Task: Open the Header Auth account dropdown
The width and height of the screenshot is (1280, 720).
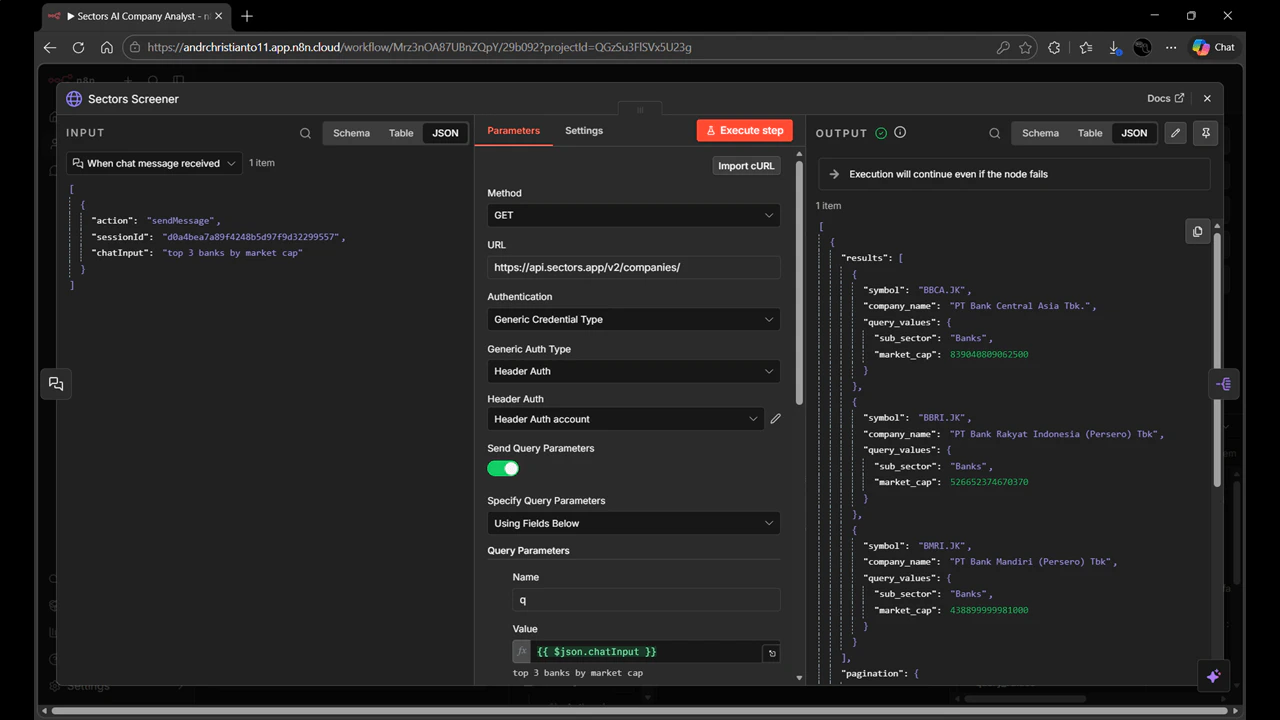Action: coord(626,419)
